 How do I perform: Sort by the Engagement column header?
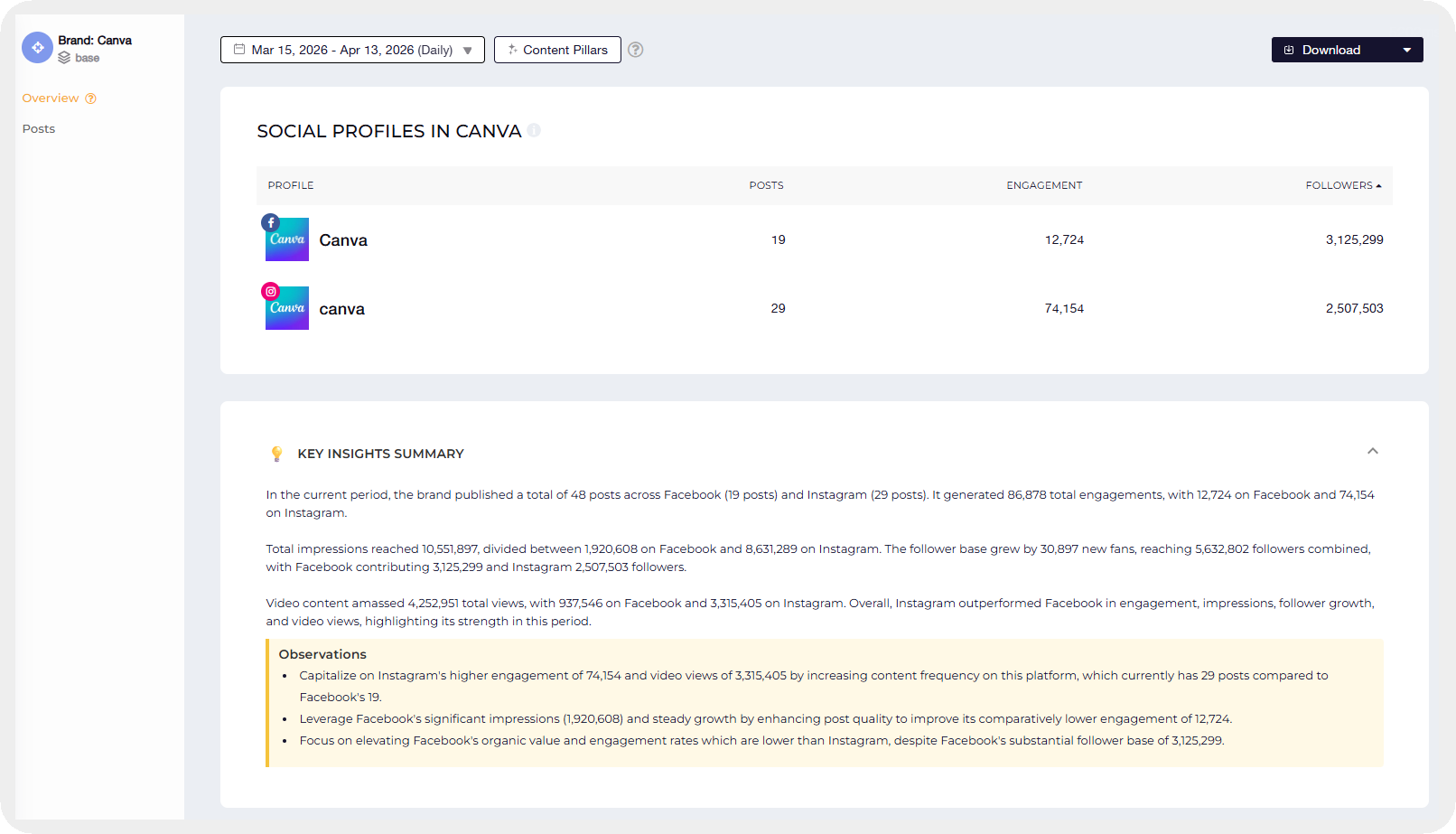pos(1044,185)
